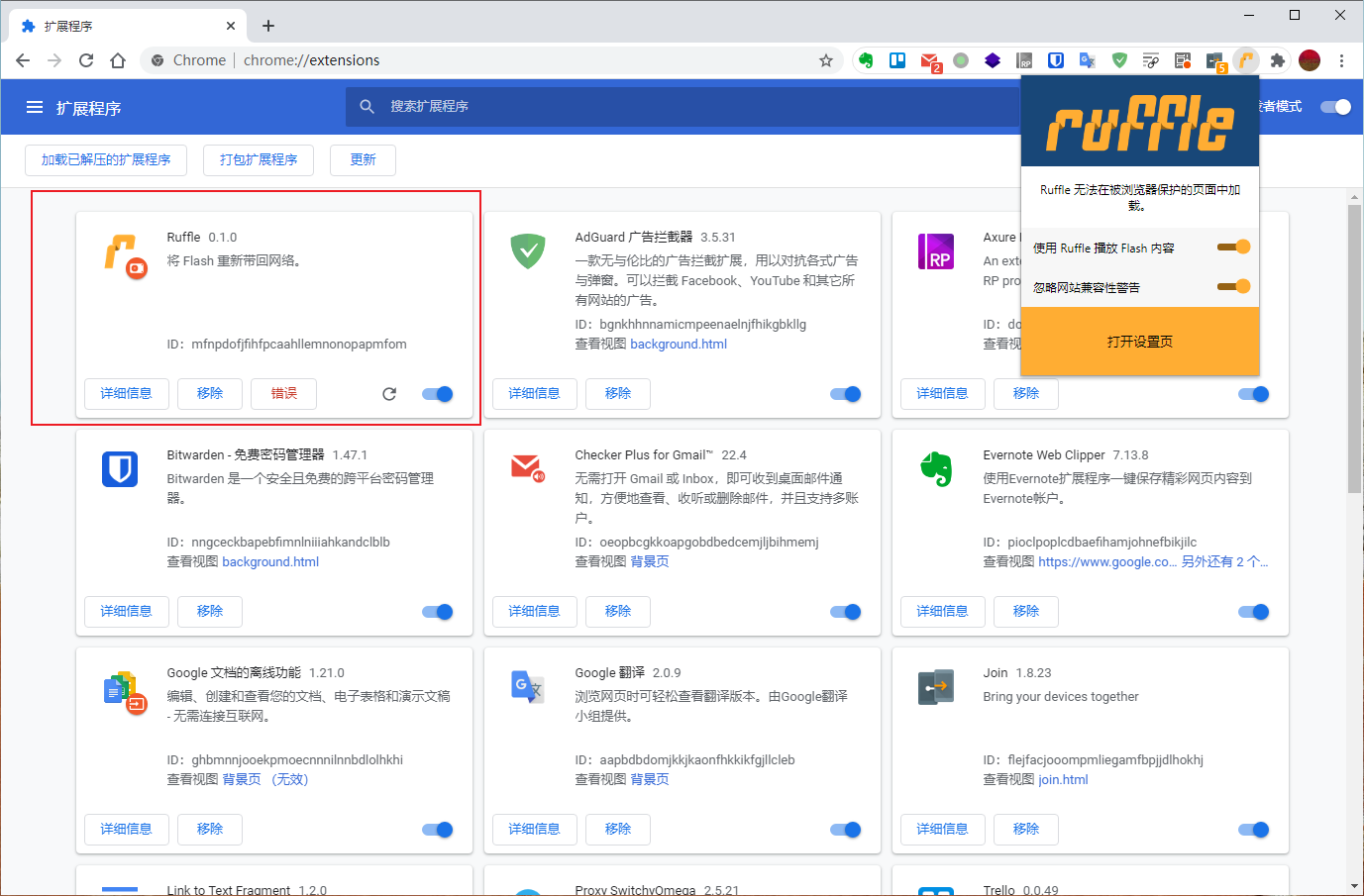
Task: Toggle 使用 Ruffle 播放 Flash 内容 switch
Action: tap(1234, 247)
